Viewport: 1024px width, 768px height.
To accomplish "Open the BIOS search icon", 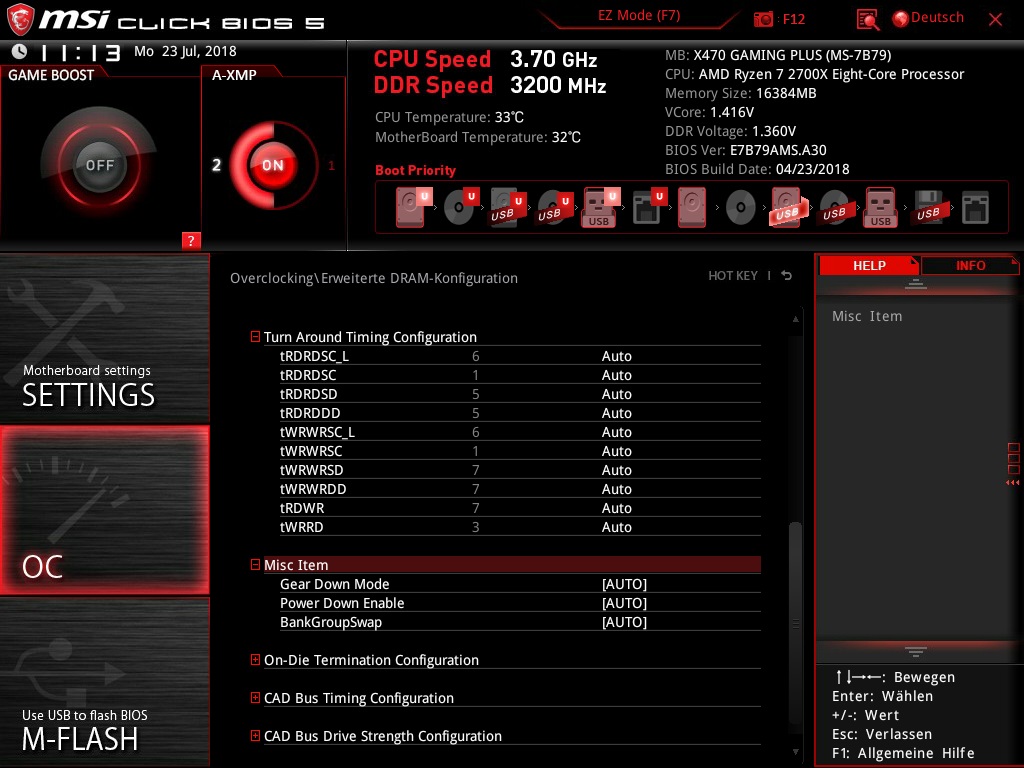I will pos(867,20).
